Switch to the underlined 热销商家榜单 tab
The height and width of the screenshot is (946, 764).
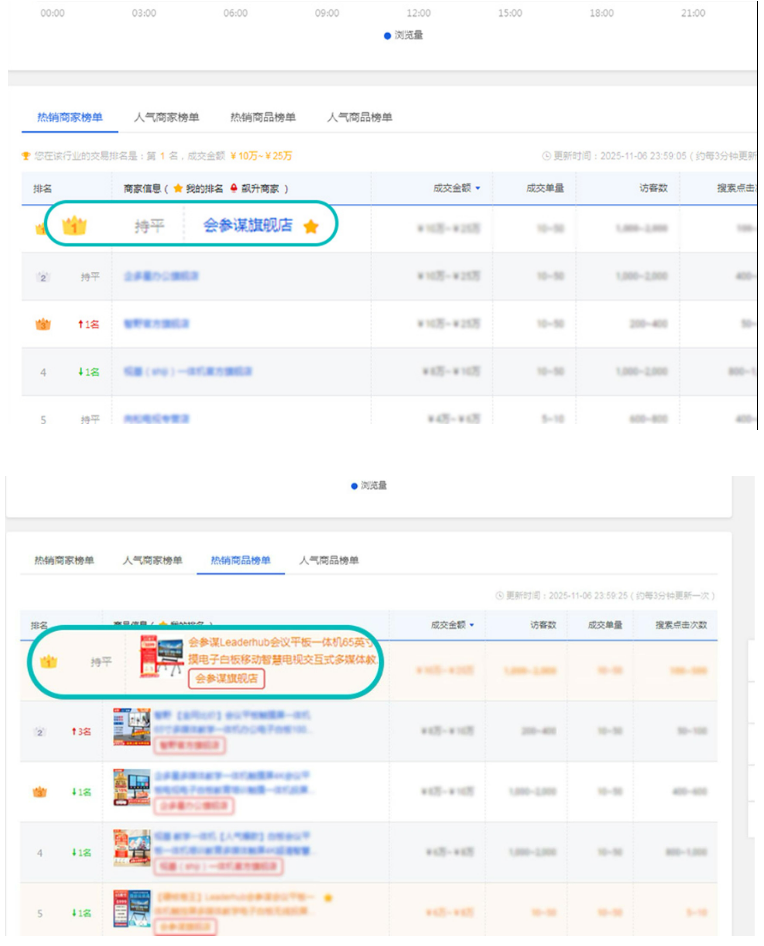point(61,117)
